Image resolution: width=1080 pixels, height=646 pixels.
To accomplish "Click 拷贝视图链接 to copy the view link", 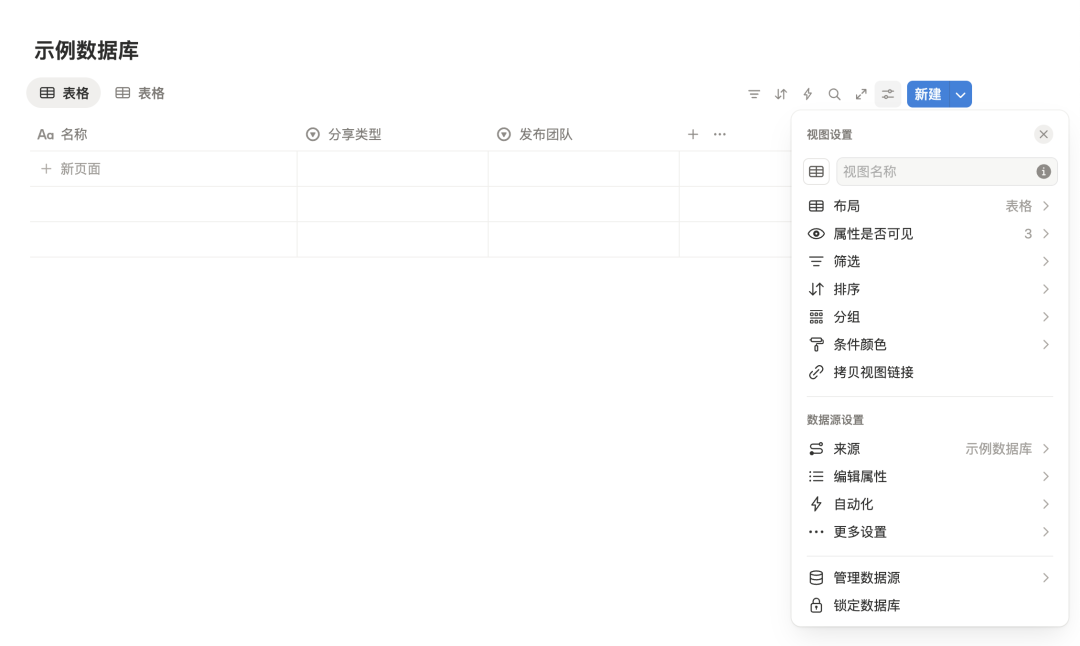I will [873, 372].
